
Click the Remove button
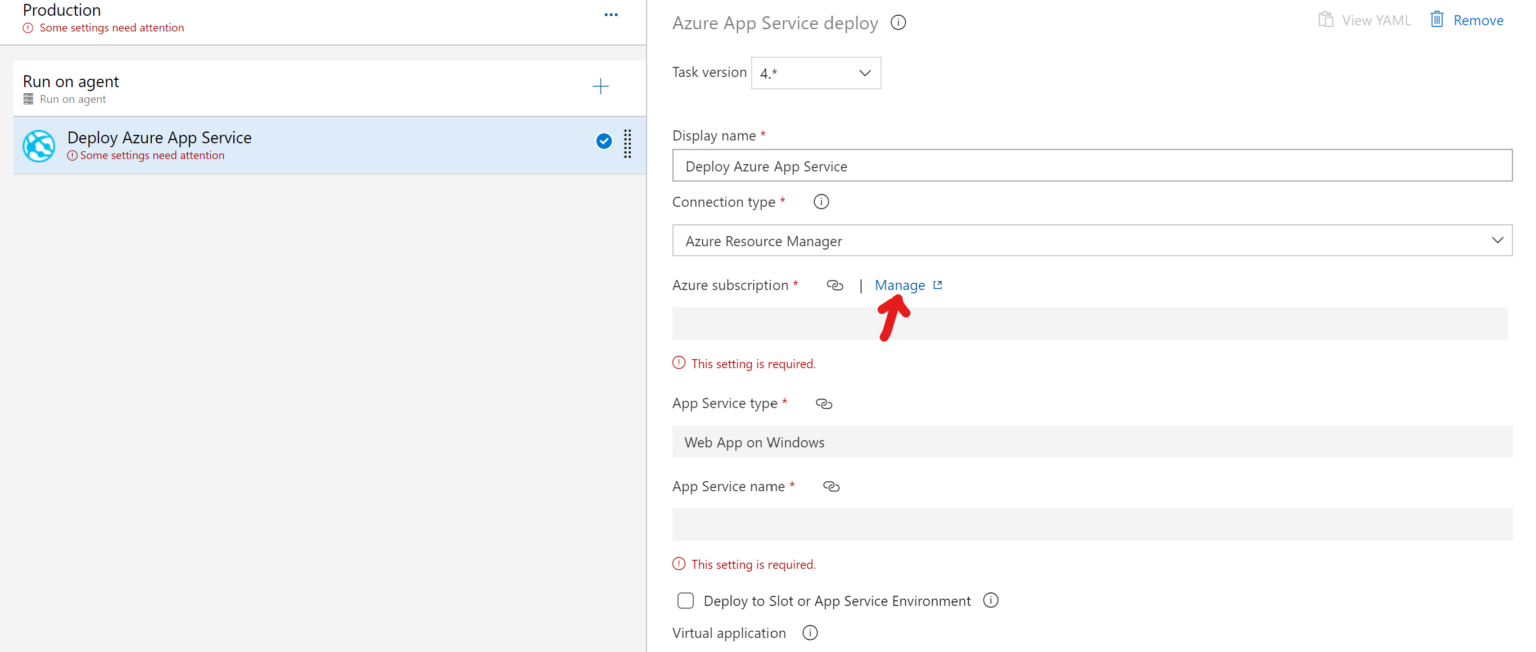pyautogui.click(x=1467, y=20)
